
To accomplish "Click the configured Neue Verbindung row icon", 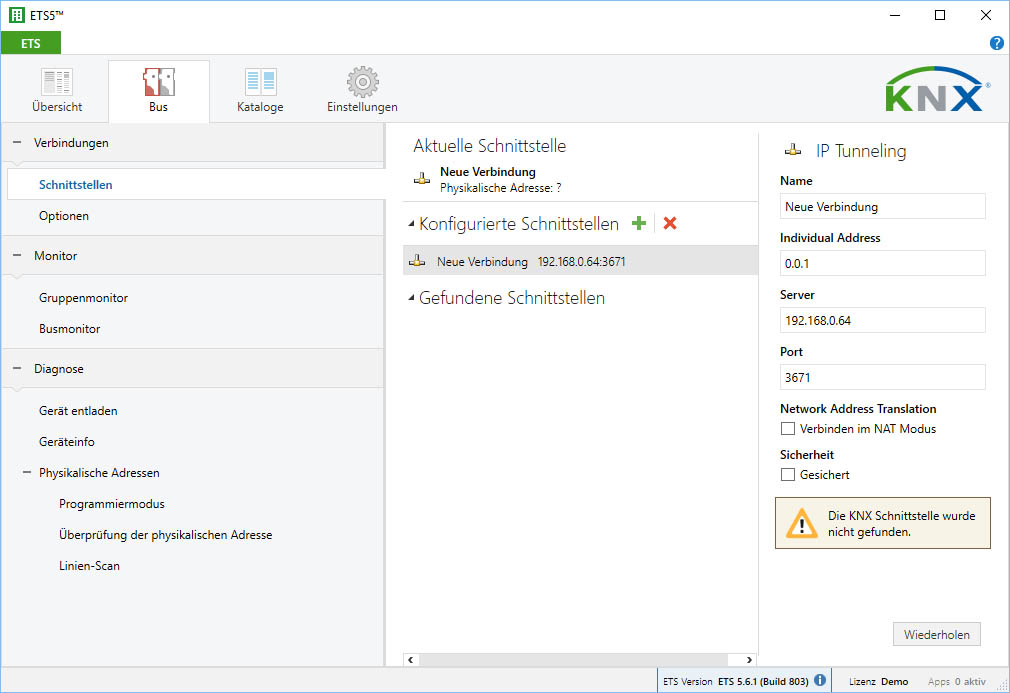I will (x=417, y=261).
